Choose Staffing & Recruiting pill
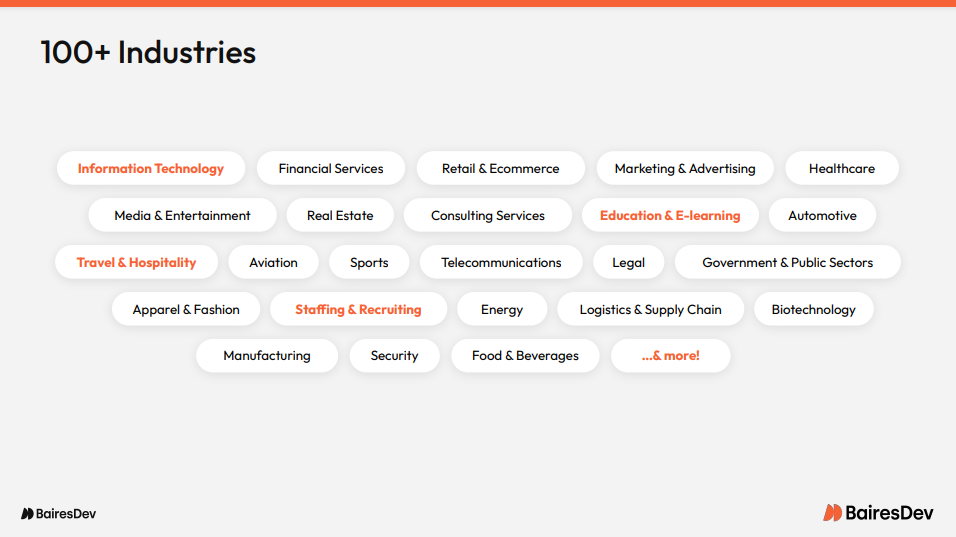 point(358,309)
